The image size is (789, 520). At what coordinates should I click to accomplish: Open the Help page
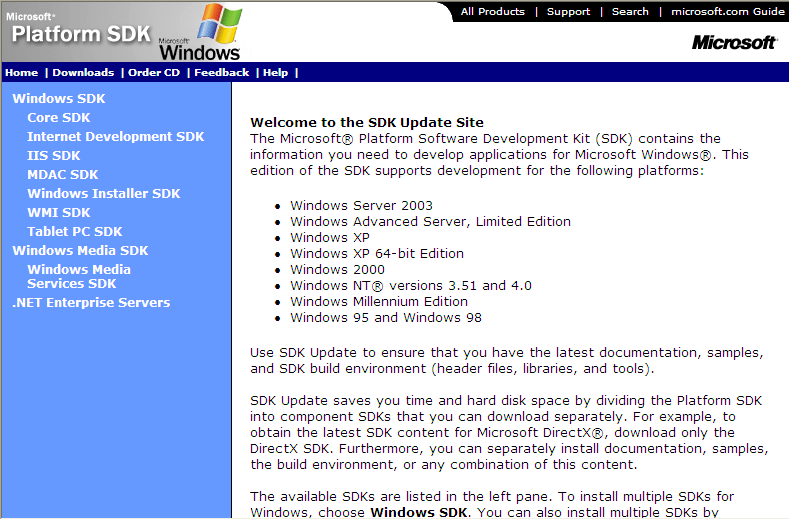[x=275, y=72]
